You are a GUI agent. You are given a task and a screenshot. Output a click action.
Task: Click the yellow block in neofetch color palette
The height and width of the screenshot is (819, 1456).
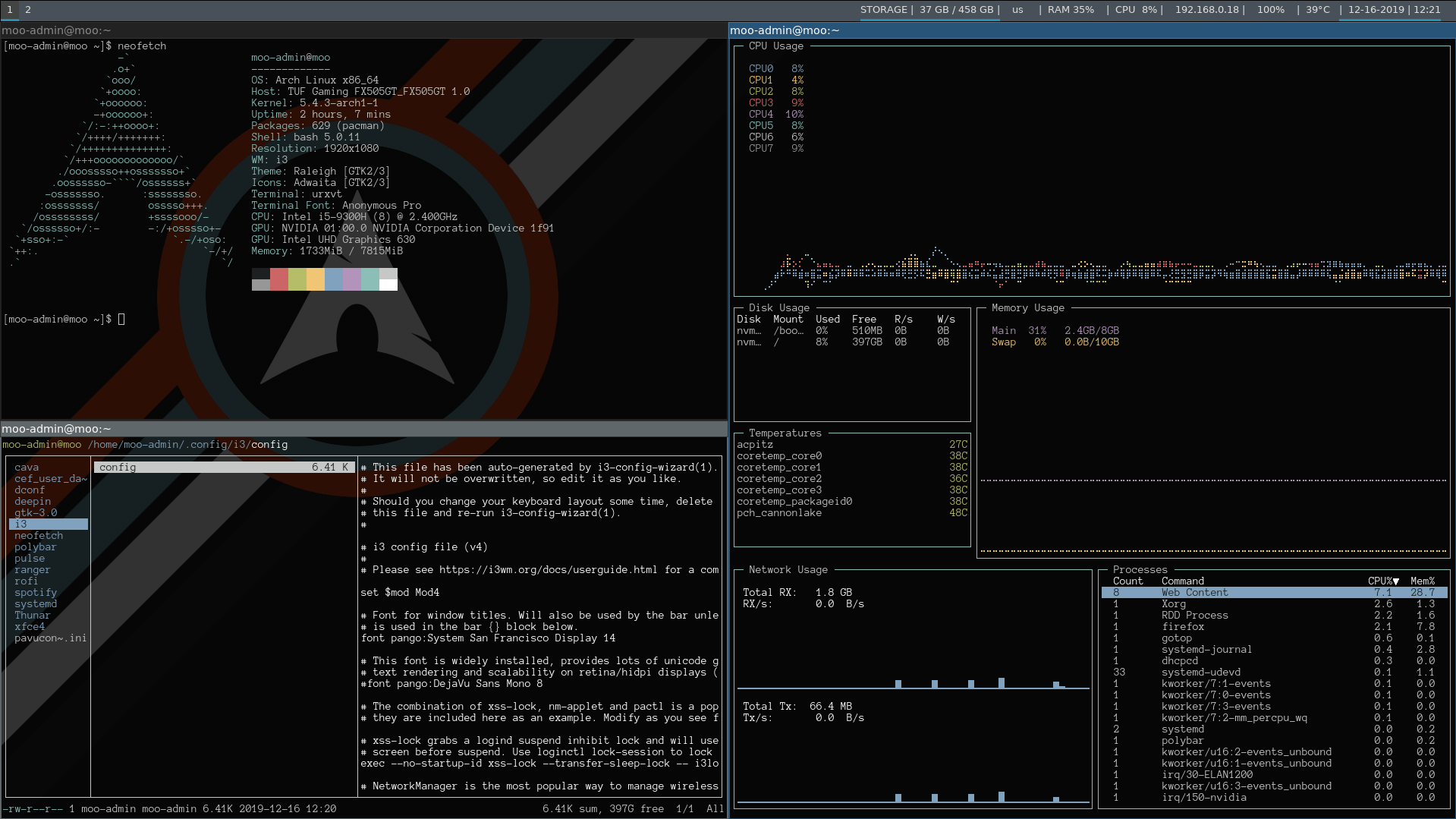coord(316,279)
